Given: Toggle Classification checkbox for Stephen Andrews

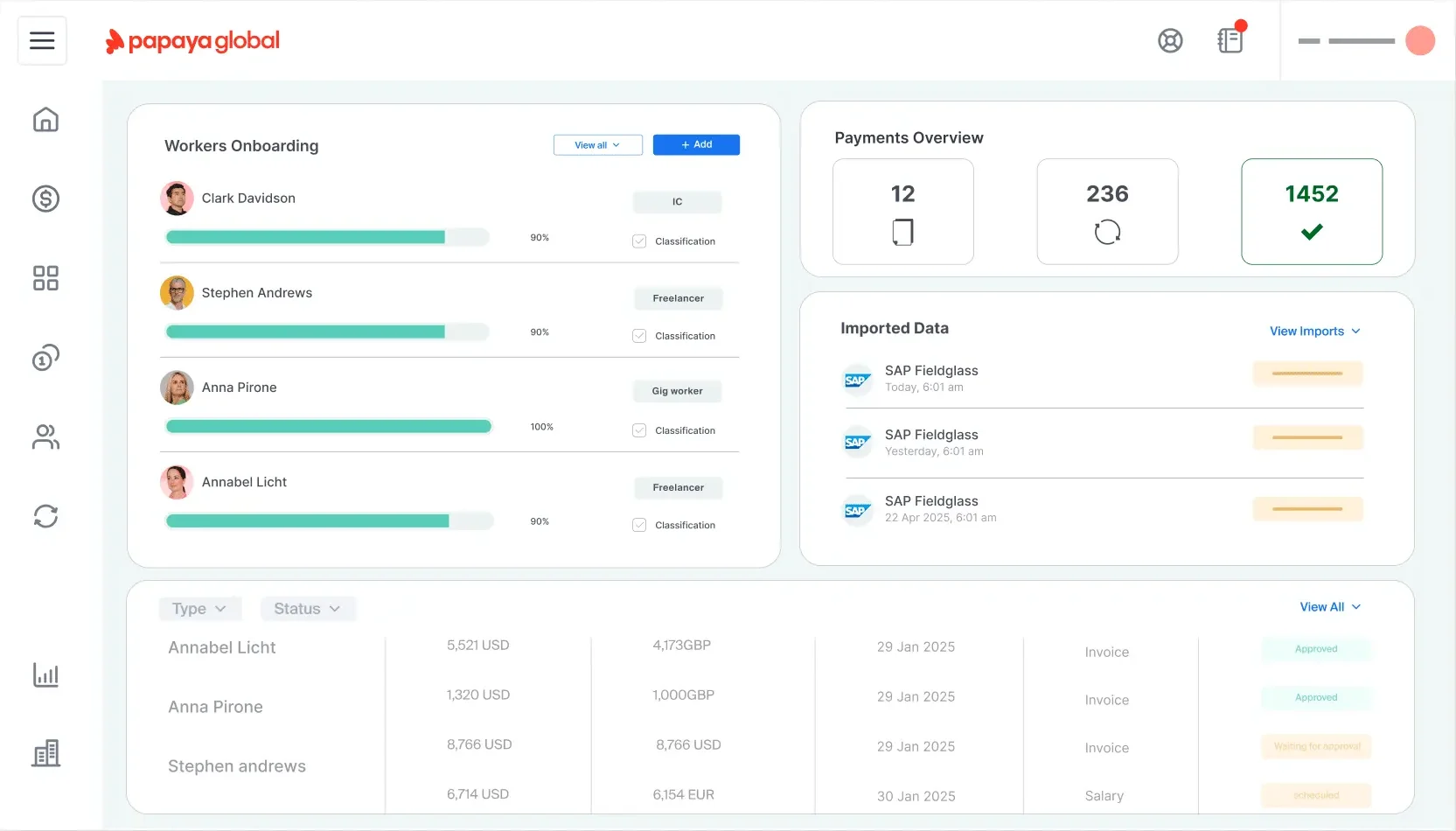Looking at the screenshot, I should tap(639, 336).
